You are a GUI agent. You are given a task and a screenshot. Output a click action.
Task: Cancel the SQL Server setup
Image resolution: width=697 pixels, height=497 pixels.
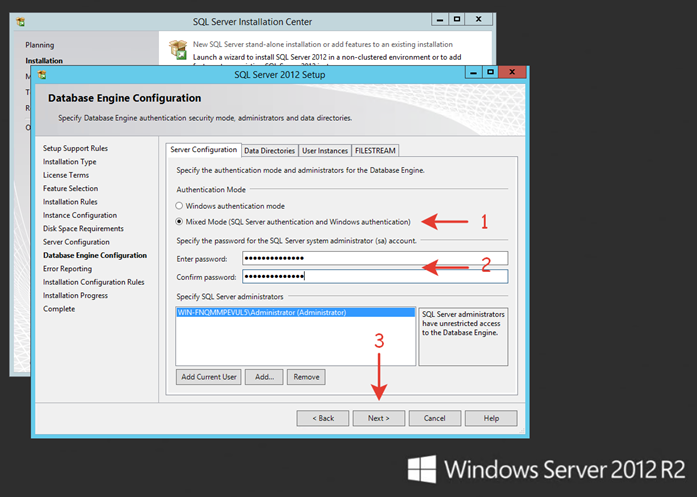(435, 418)
